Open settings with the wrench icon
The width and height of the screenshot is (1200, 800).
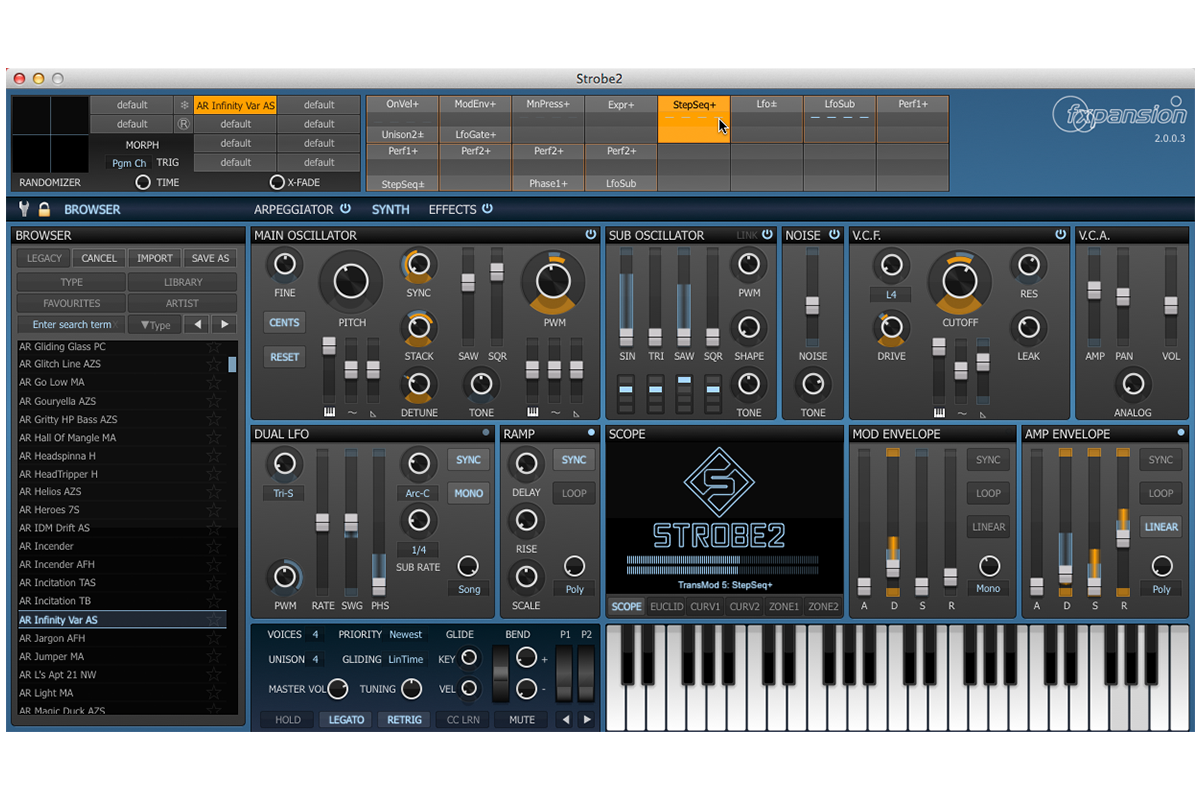[24, 209]
